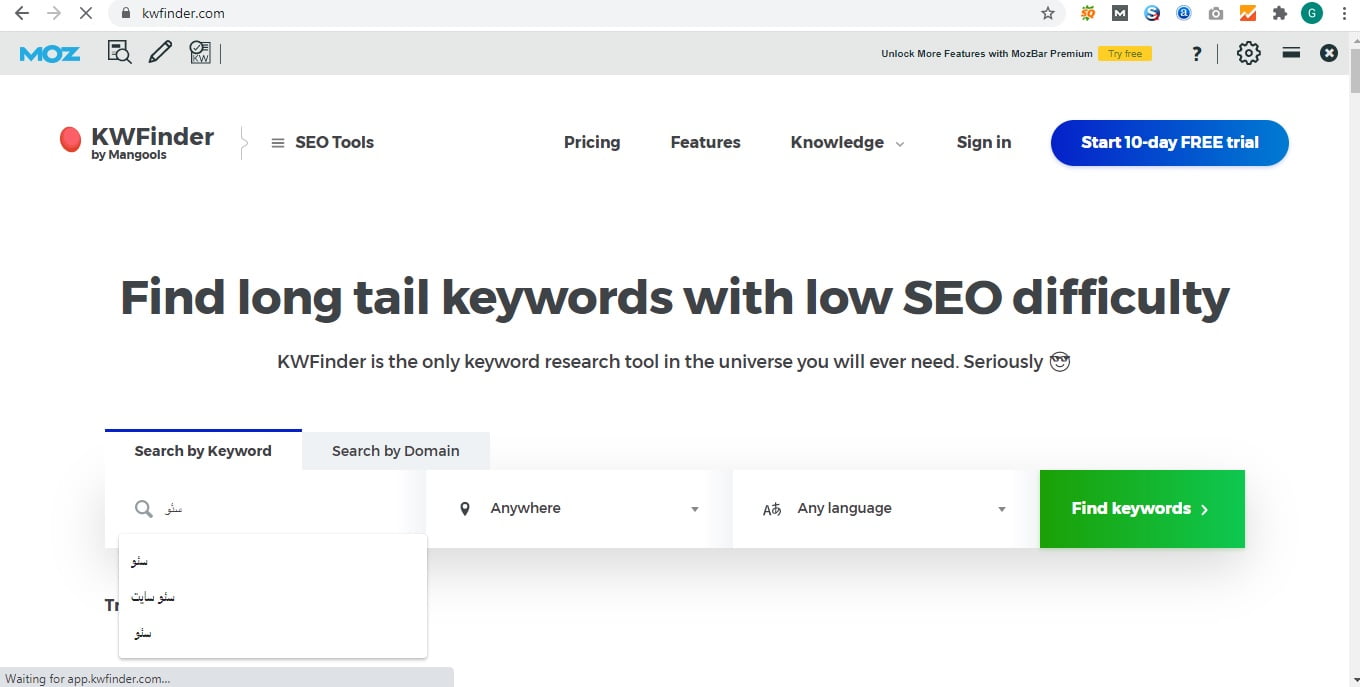Open the green G profile avatar

click(1312, 14)
